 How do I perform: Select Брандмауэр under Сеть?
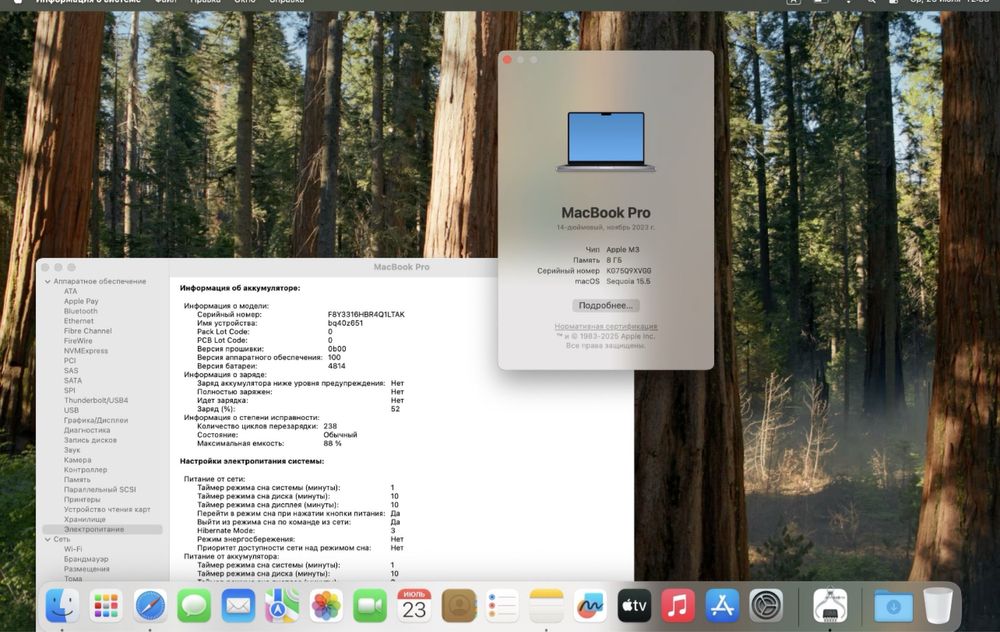pyautogui.click(x=86, y=559)
